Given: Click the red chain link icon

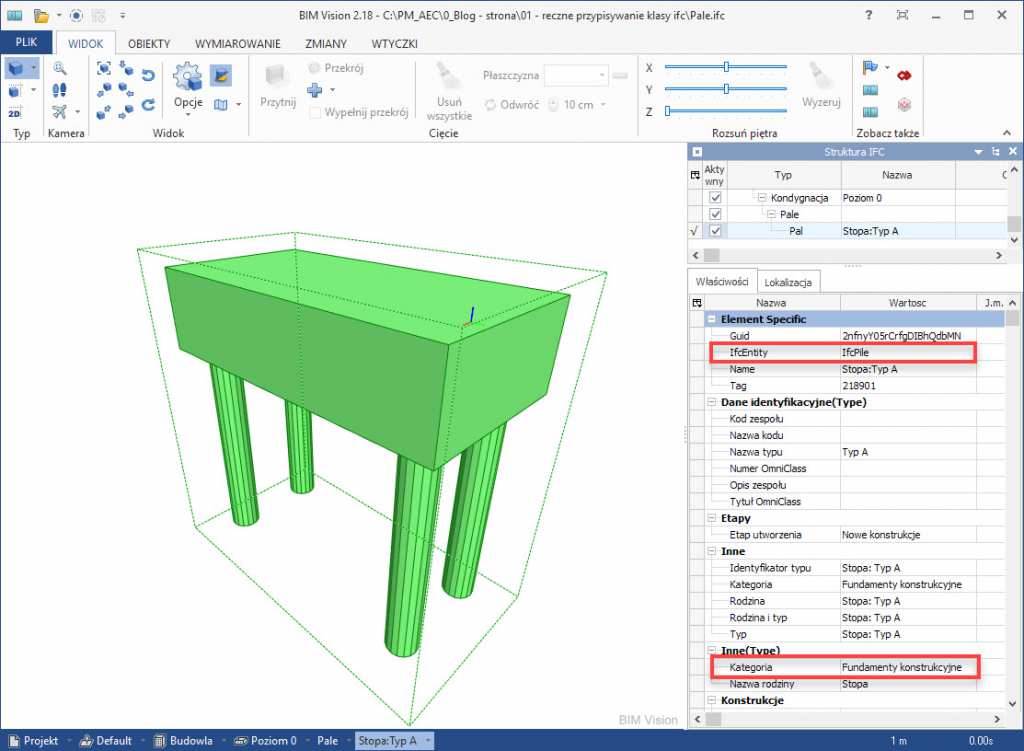Looking at the screenshot, I should (x=904, y=75).
